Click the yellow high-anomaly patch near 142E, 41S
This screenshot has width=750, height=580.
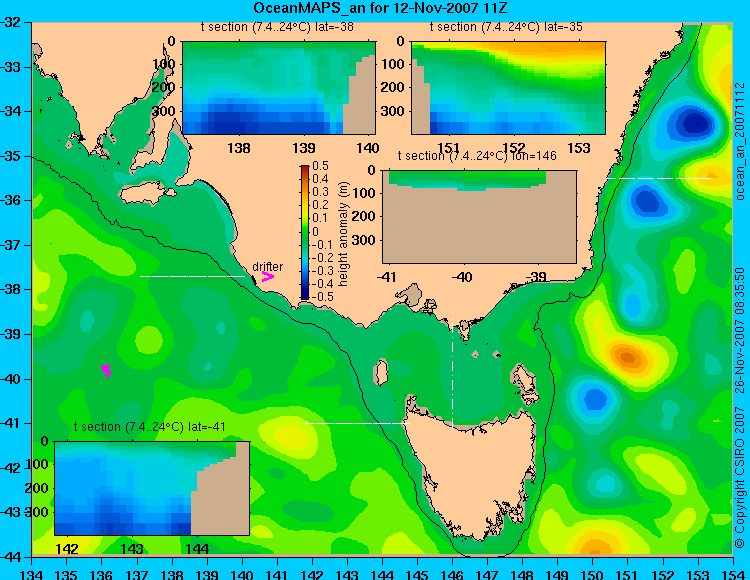[289, 436]
